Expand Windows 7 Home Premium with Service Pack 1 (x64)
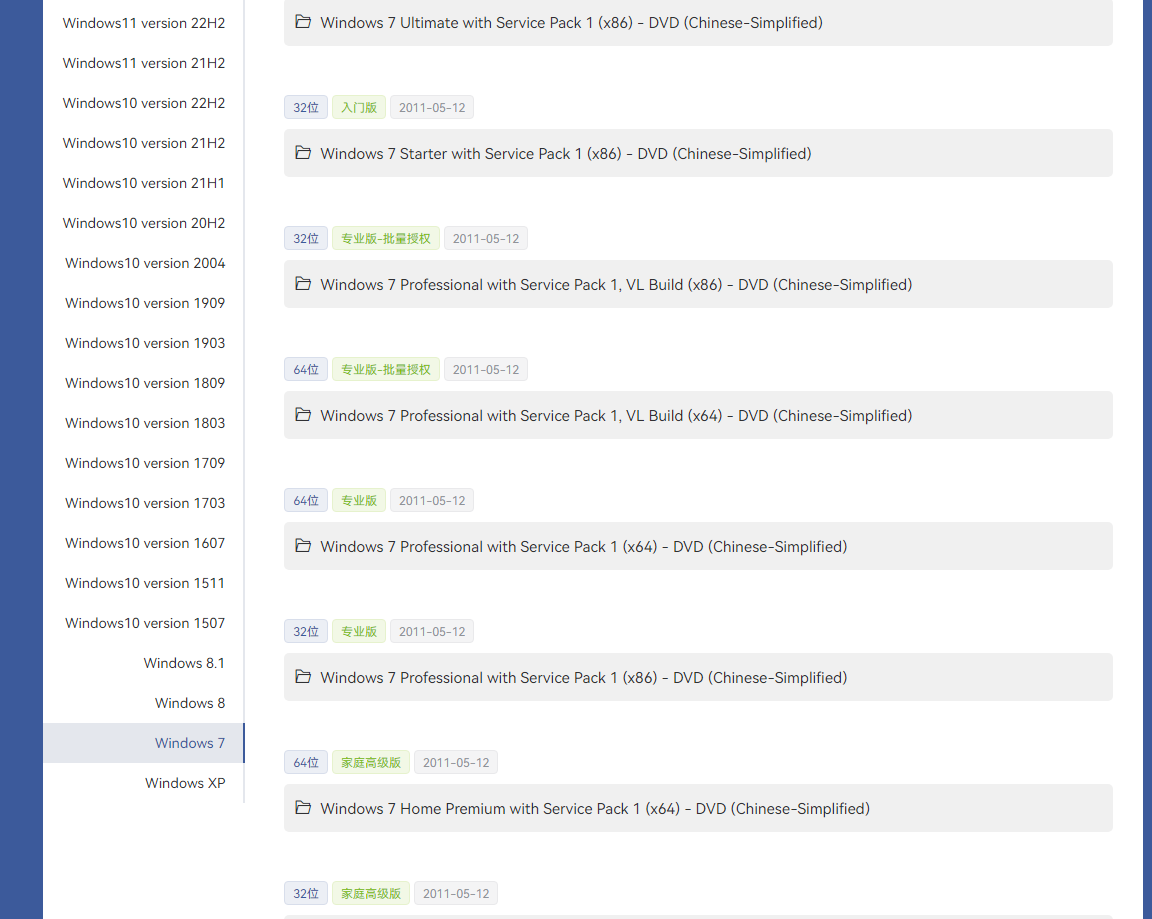1152x919 pixels. tap(698, 808)
